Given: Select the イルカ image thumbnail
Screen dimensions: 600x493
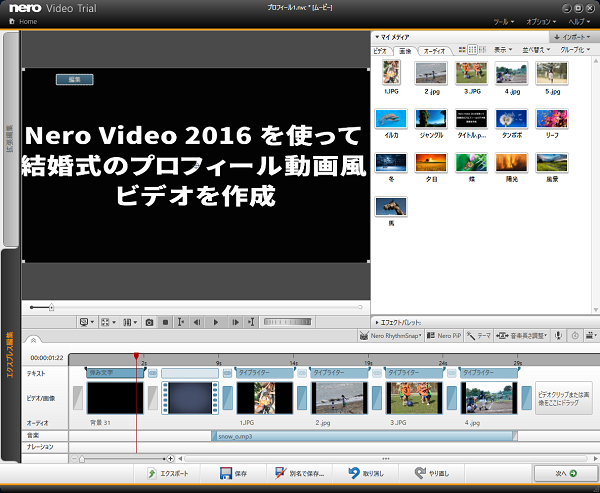Looking at the screenshot, I should tap(391, 119).
